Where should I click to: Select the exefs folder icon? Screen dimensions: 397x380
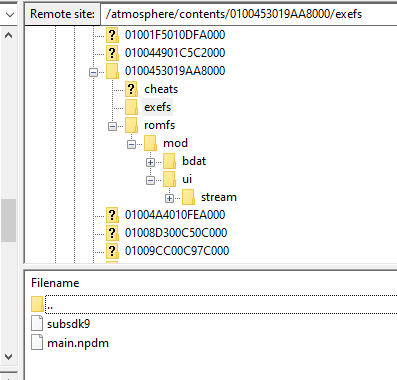click(x=131, y=107)
